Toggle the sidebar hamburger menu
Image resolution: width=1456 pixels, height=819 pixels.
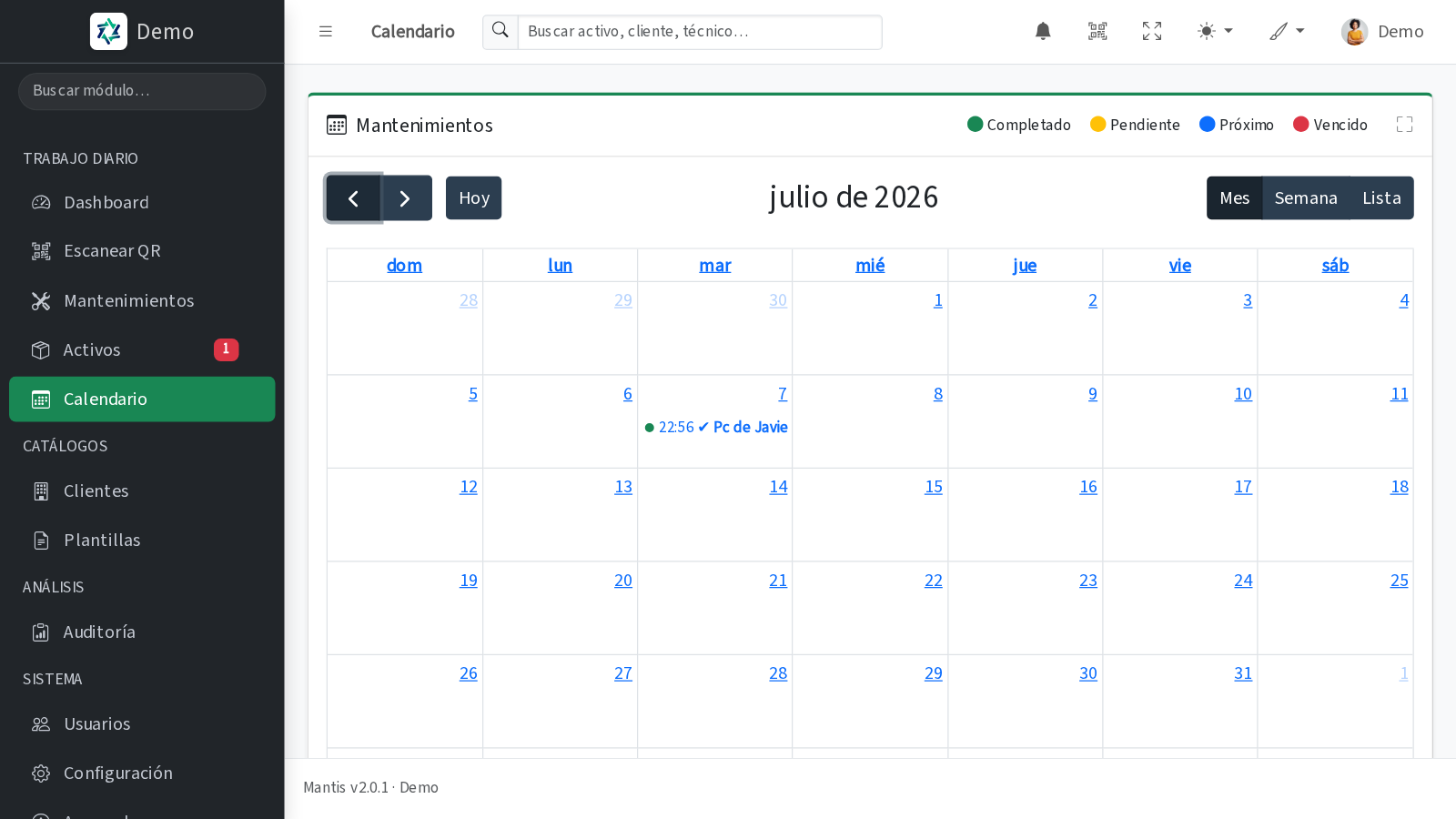[x=326, y=31]
